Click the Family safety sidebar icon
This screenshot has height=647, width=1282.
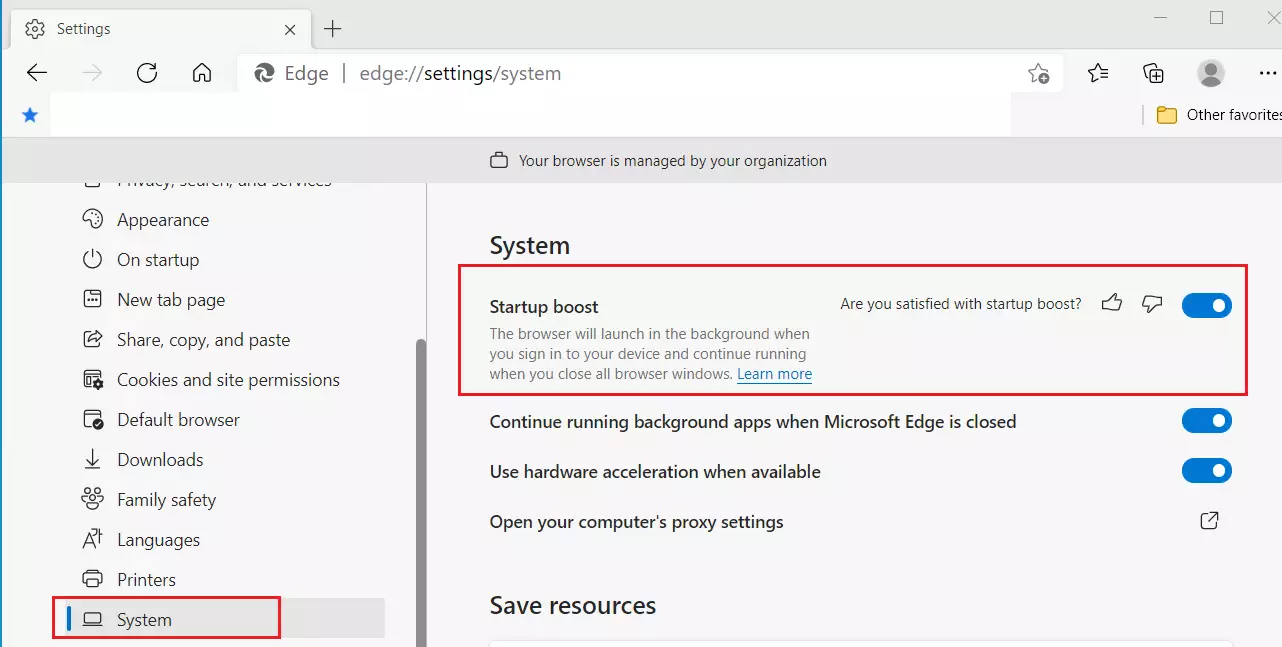(x=92, y=499)
